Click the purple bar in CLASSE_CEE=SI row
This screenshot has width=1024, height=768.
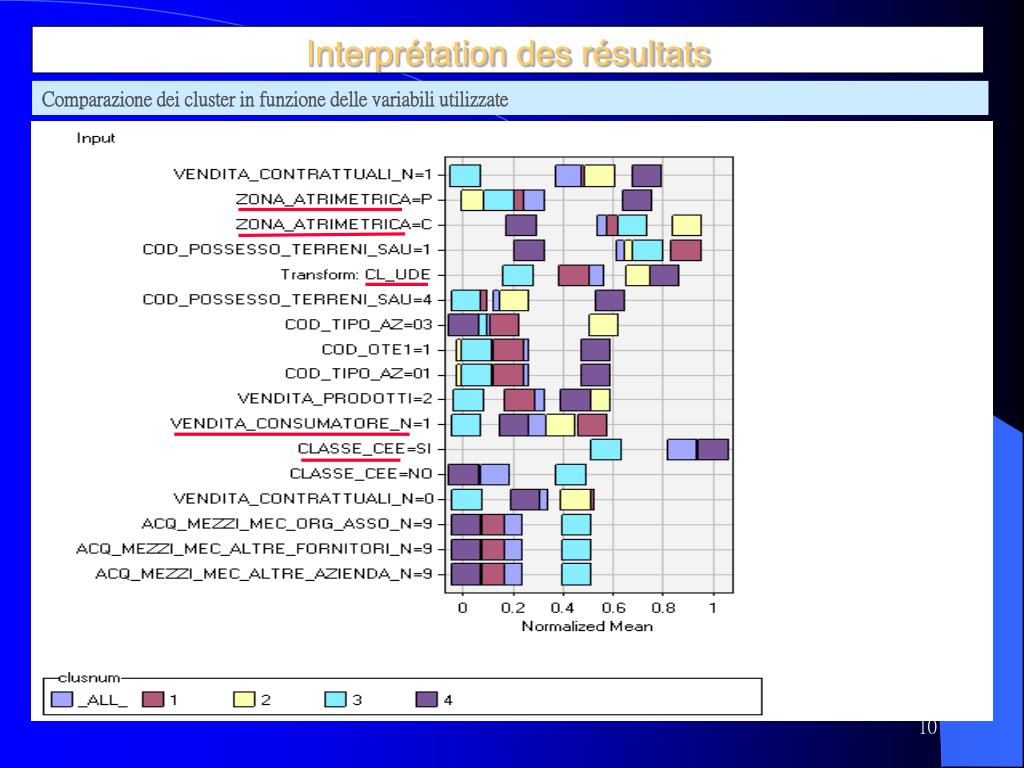point(712,449)
